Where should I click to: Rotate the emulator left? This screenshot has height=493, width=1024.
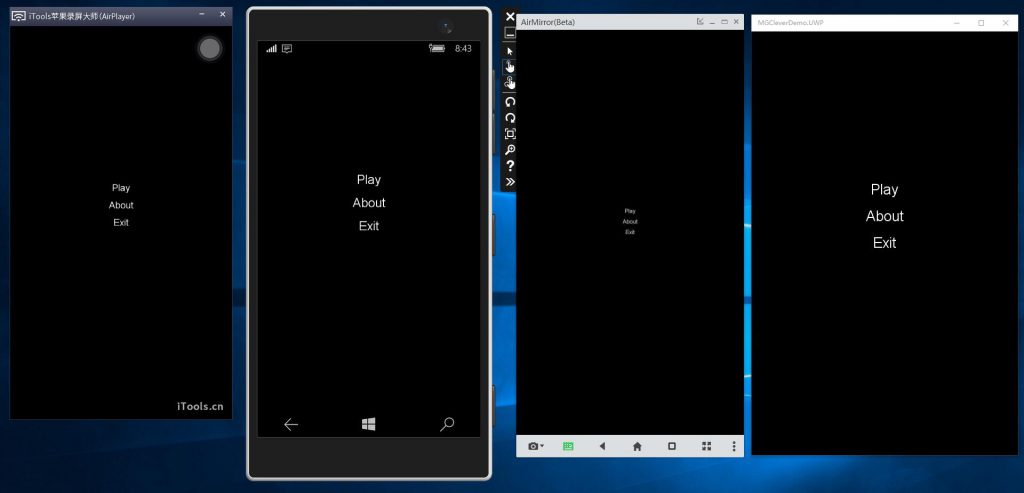(x=510, y=102)
